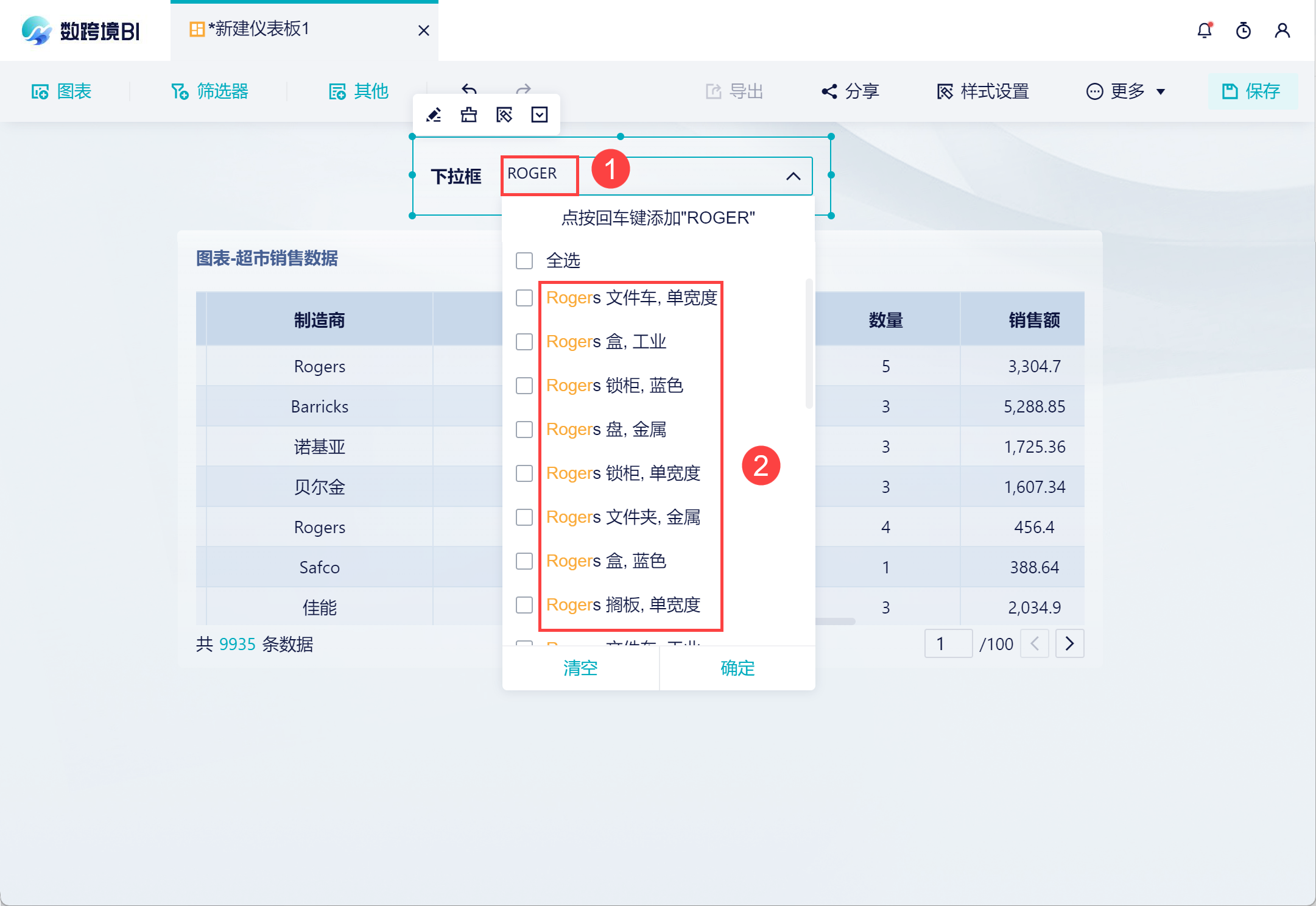The image size is (1316, 906).
Task: Check Rogers 锁柜, 蓝色 option
Action: (524, 386)
